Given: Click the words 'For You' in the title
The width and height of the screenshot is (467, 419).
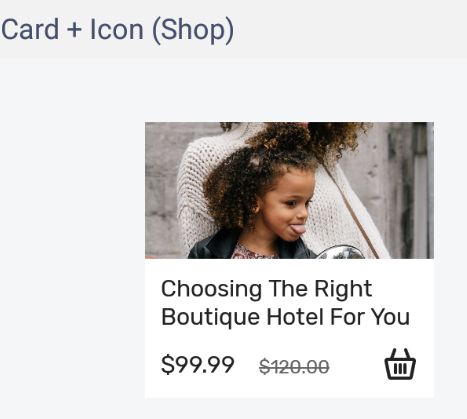Looking at the screenshot, I should point(370,317).
